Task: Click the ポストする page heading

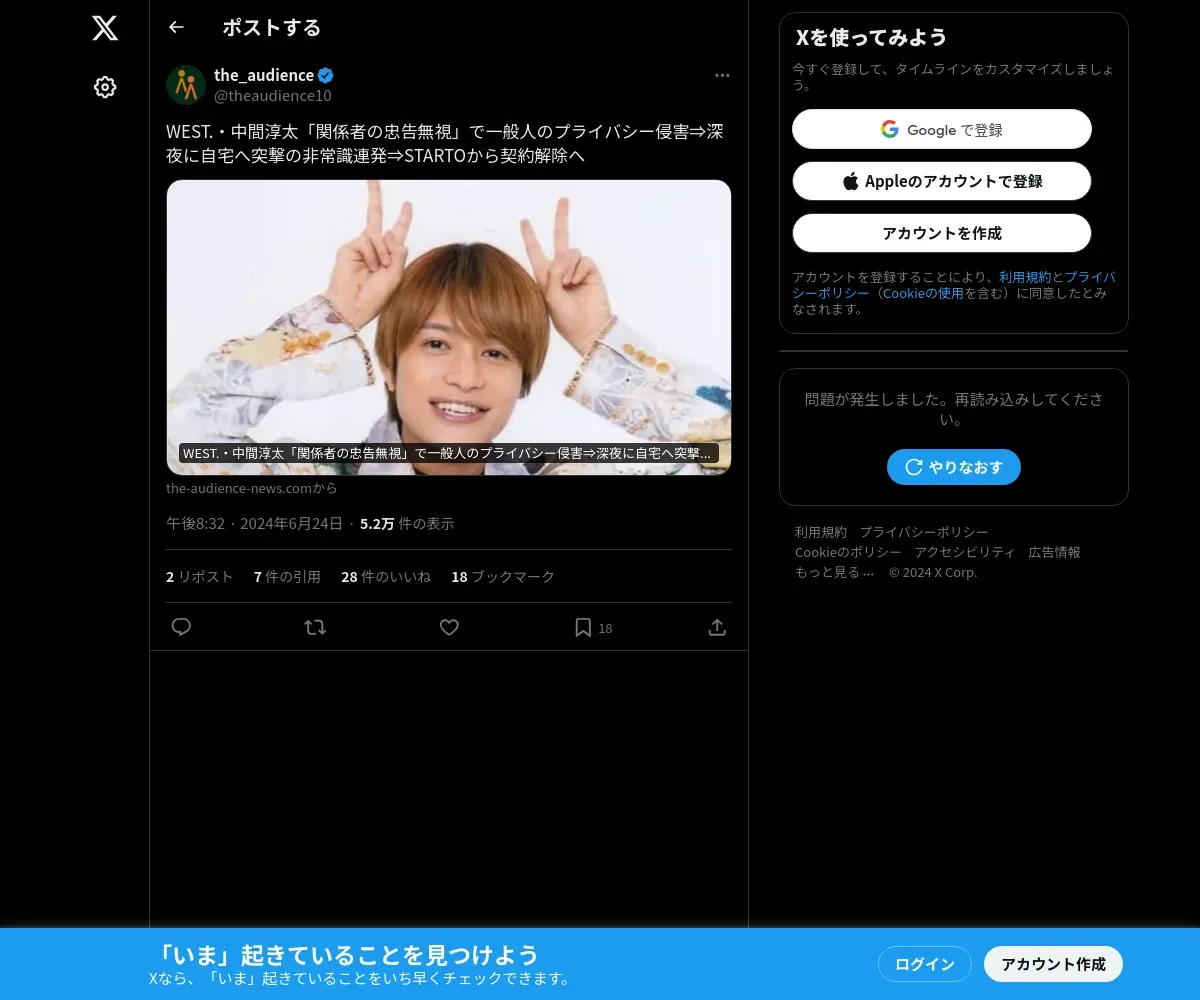Action: coord(272,27)
